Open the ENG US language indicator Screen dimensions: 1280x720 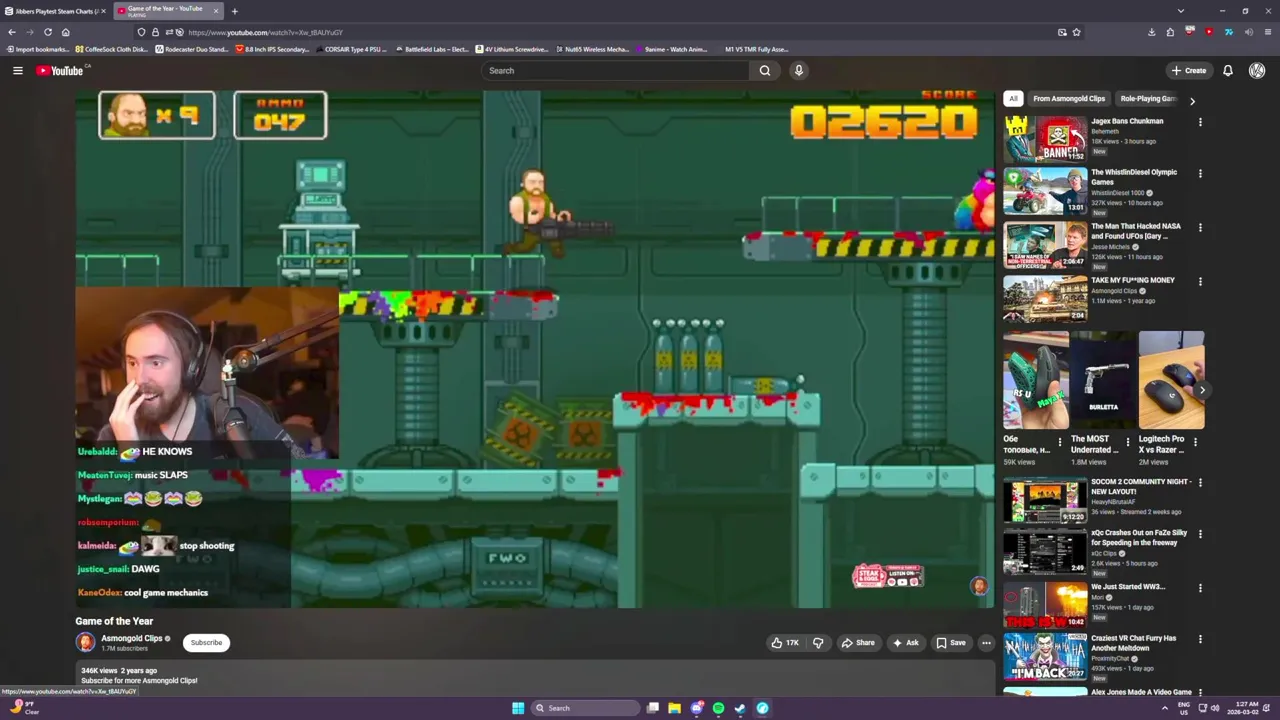tap(1185, 708)
